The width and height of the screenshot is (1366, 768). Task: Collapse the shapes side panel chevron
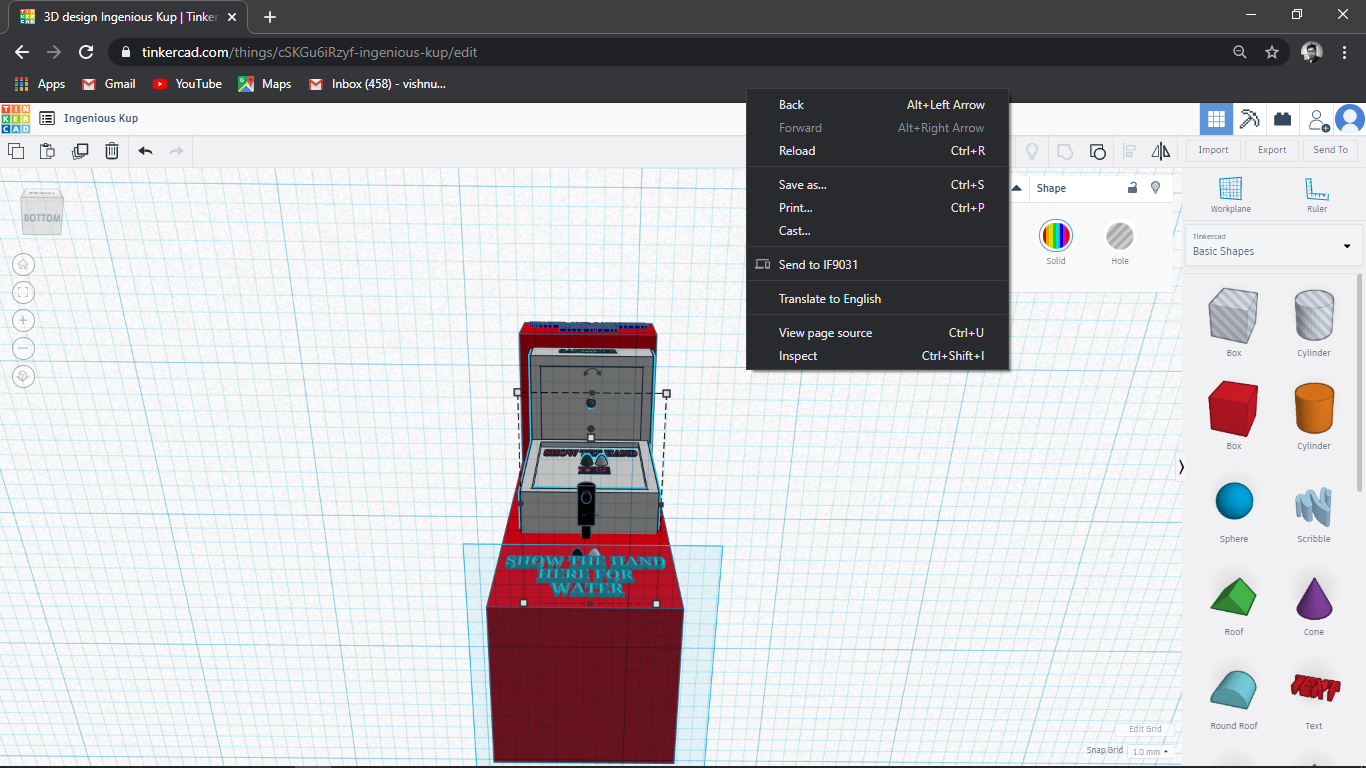tap(1181, 467)
